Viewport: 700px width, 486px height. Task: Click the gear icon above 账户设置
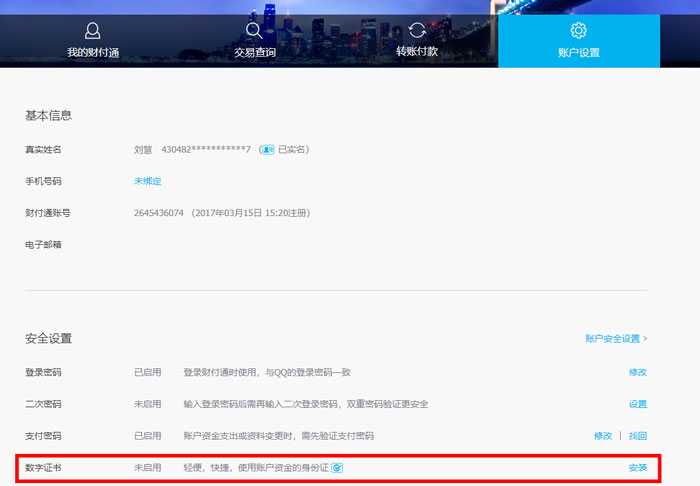point(578,31)
